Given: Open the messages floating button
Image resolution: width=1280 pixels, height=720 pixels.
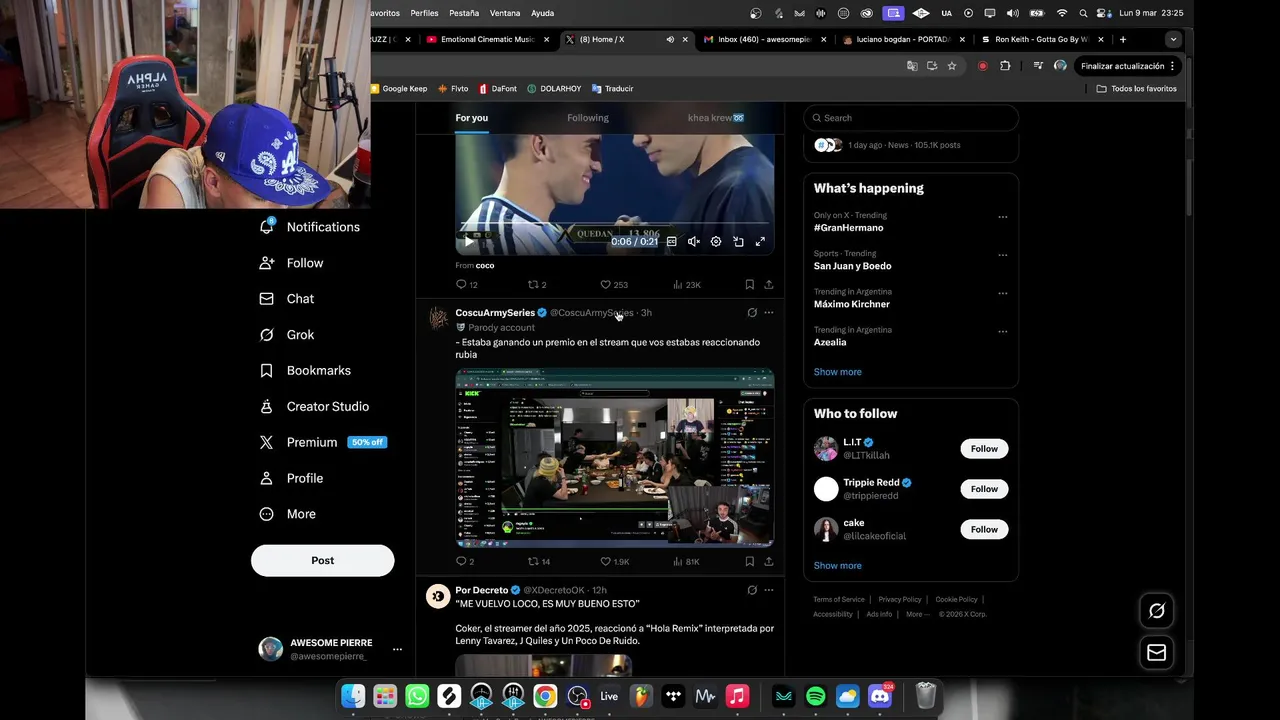Looking at the screenshot, I should 1157,653.
